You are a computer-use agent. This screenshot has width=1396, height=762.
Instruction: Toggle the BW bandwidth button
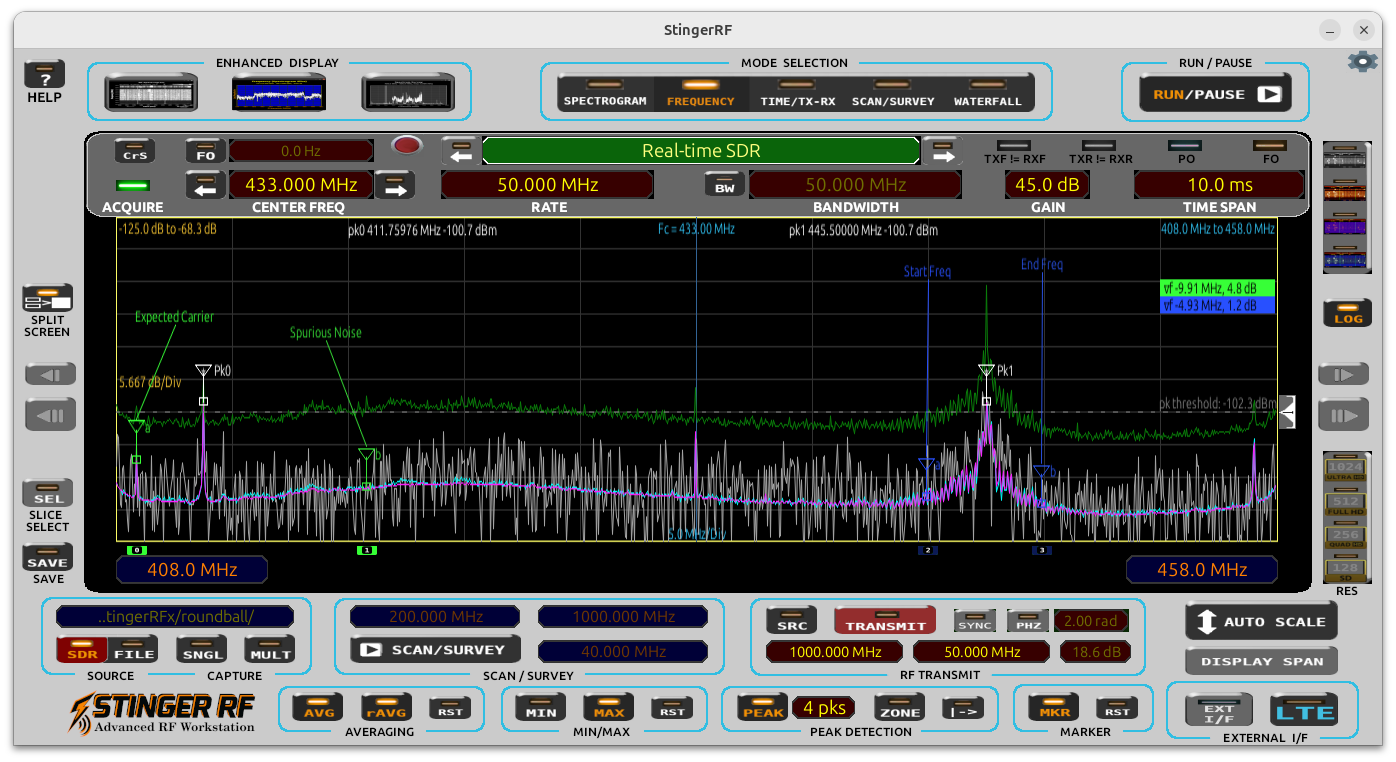(725, 185)
